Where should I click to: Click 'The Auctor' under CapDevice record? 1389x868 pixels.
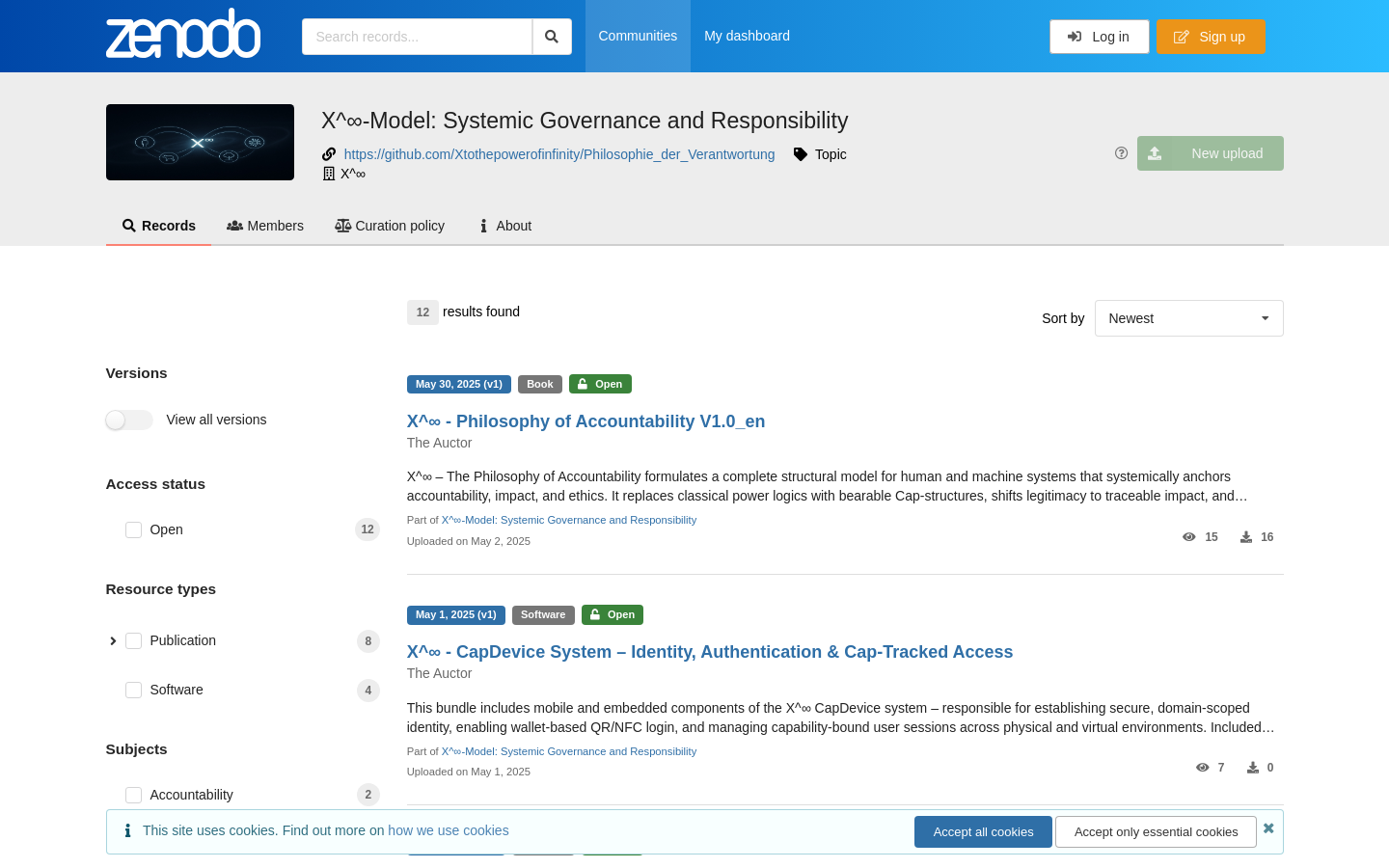point(439,673)
